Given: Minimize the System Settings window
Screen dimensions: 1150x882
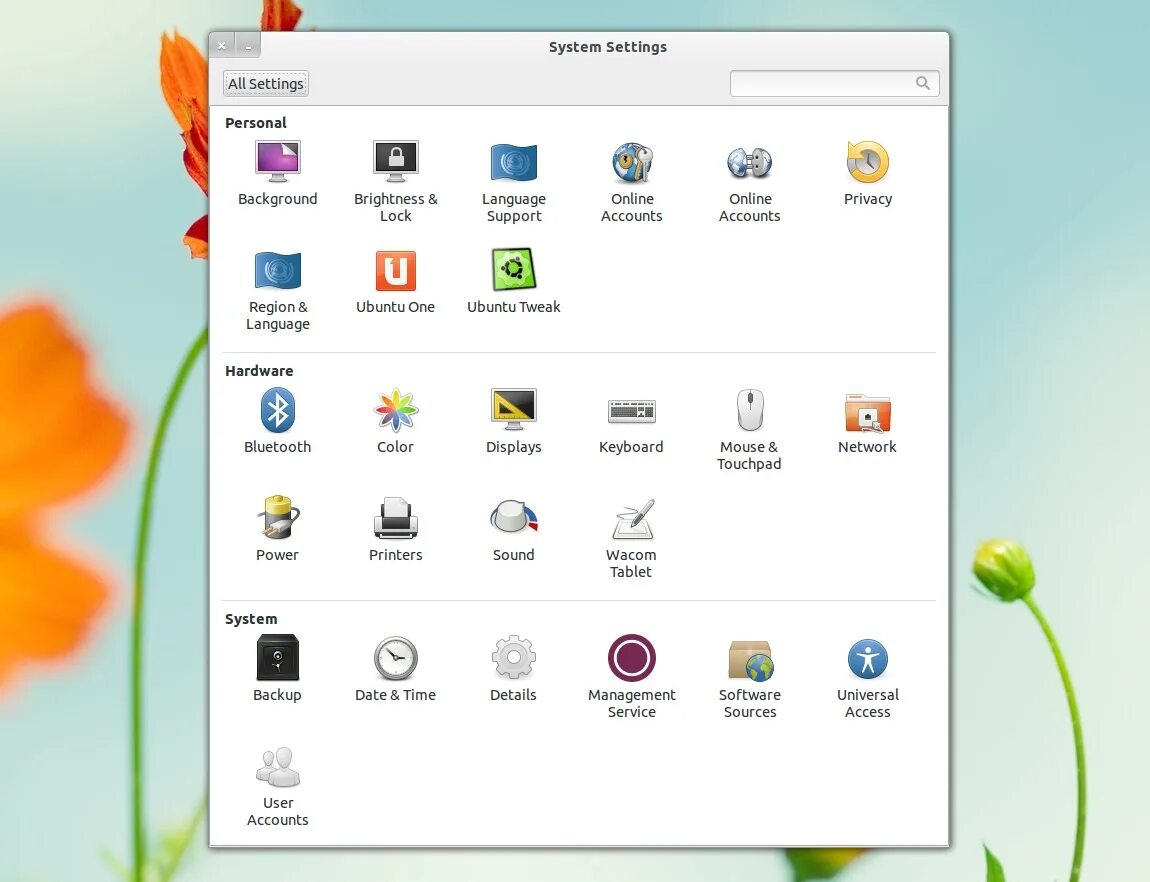Looking at the screenshot, I should coord(248,45).
